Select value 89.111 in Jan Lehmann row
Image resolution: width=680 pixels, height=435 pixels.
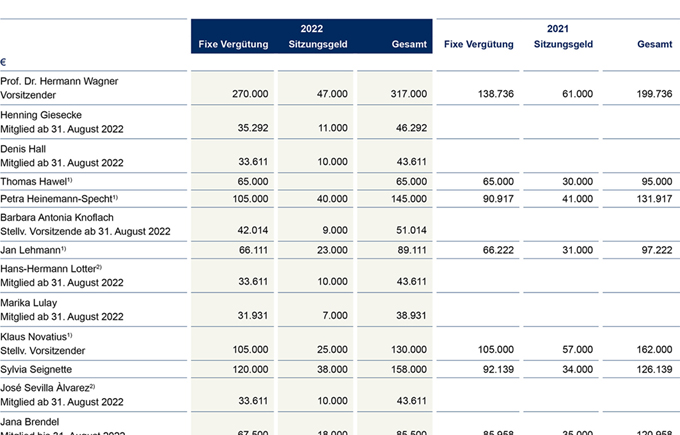coord(412,250)
